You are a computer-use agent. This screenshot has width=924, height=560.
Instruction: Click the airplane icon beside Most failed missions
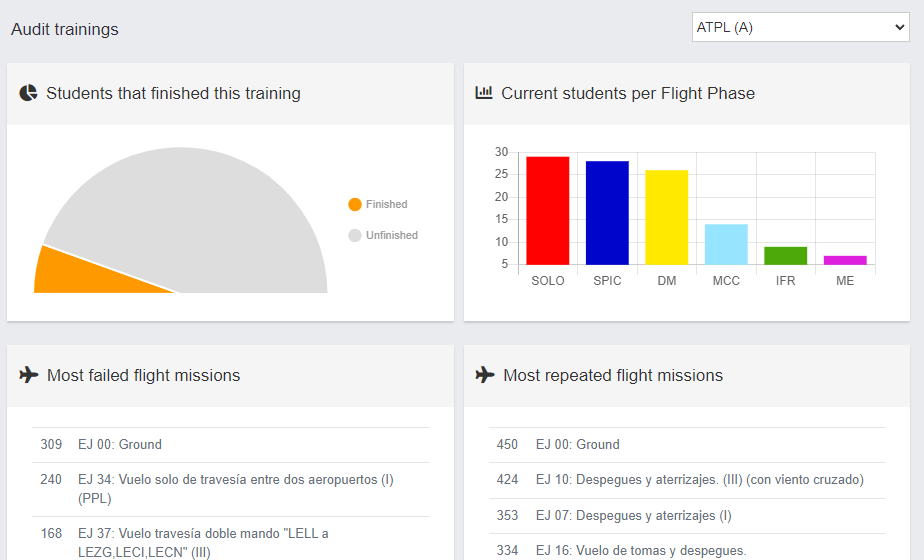[29, 375]
